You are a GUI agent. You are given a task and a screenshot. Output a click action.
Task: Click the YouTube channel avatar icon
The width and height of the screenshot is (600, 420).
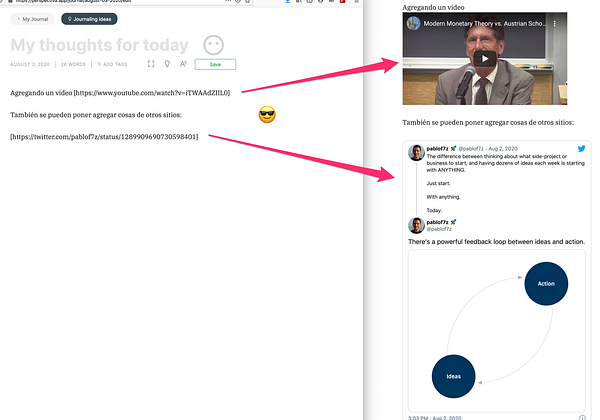[413, 23]
